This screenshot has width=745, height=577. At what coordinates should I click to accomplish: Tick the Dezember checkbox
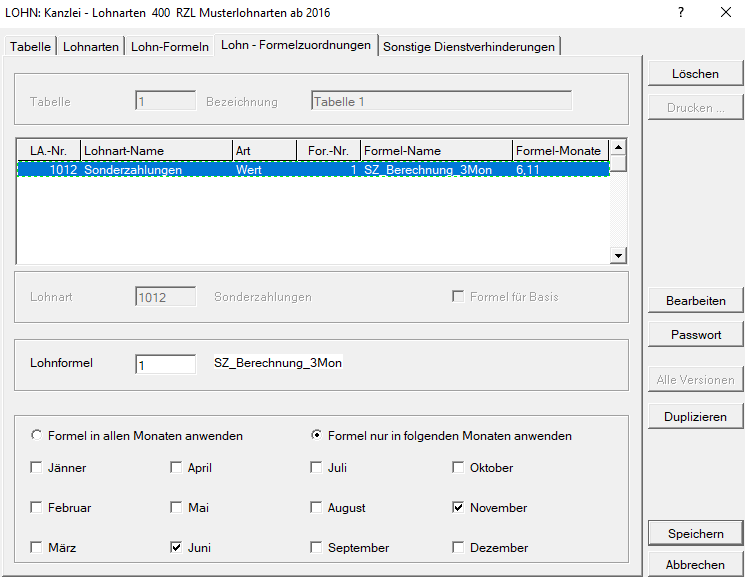(459, 548)
